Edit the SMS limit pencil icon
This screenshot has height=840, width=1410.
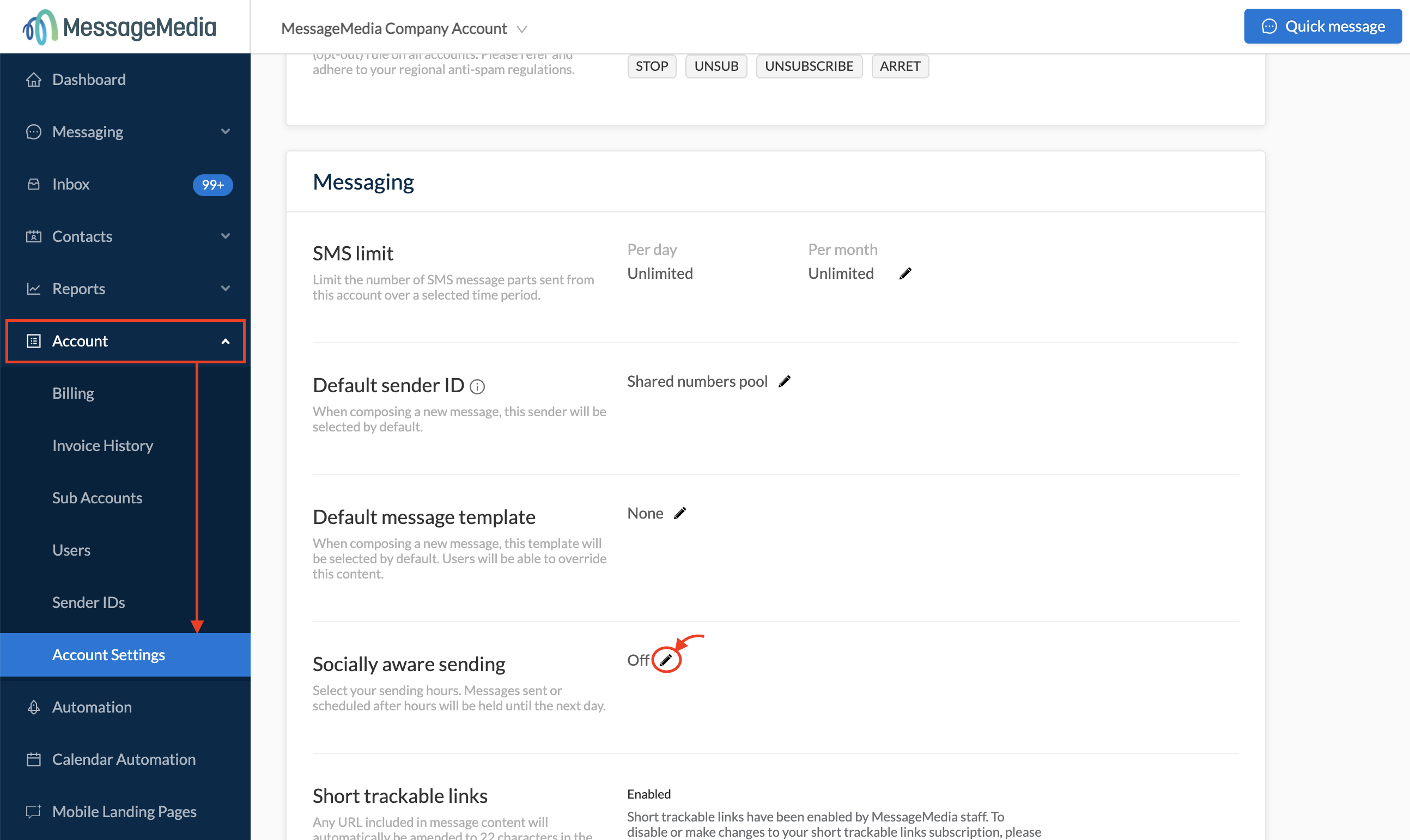(905, 274)
